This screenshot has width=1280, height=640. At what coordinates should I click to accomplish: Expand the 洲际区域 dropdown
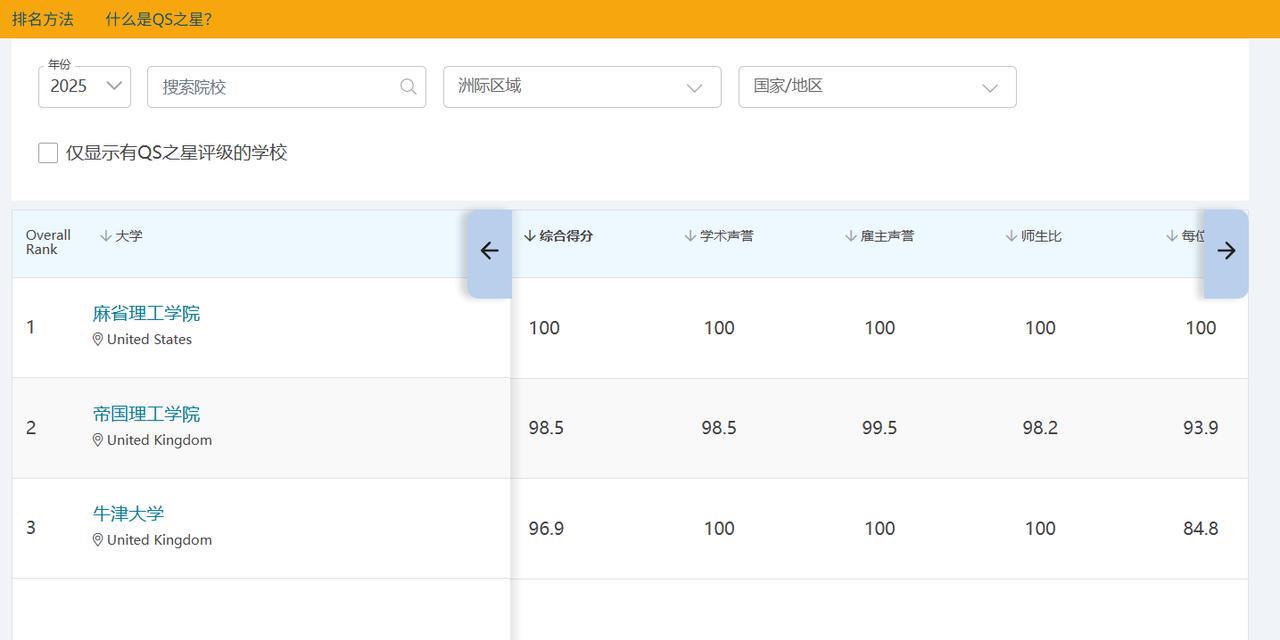[582, 87]
